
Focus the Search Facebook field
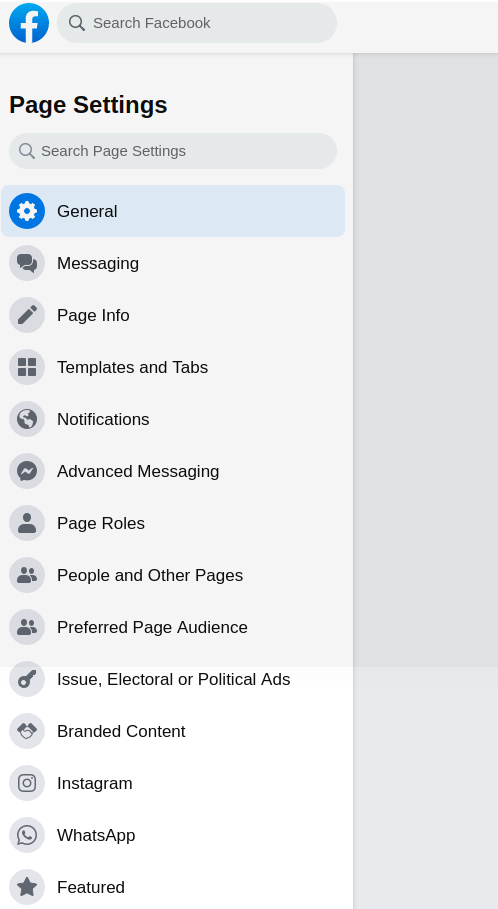tap(197, 23)
